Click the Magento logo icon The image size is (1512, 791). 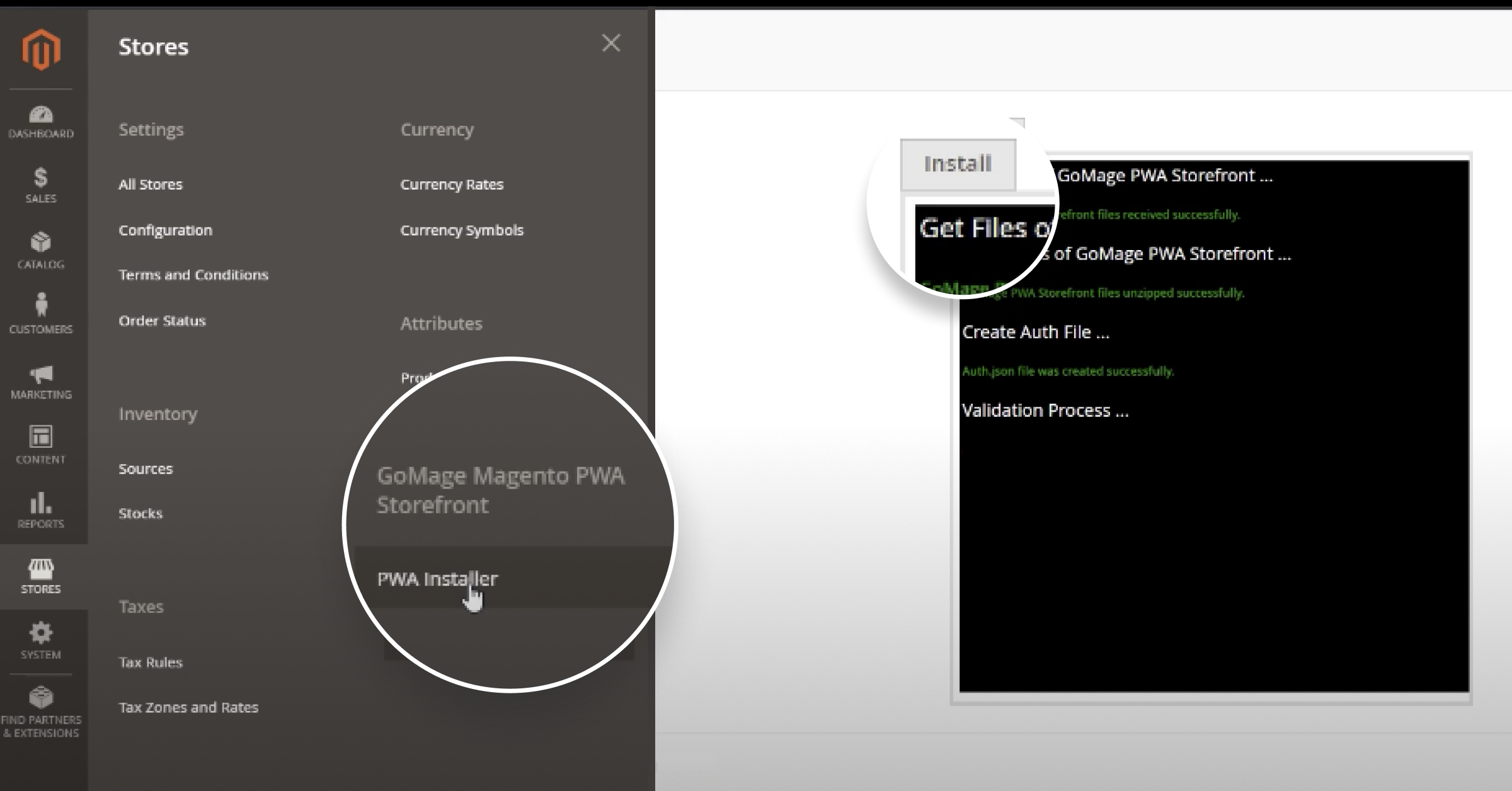41,49
